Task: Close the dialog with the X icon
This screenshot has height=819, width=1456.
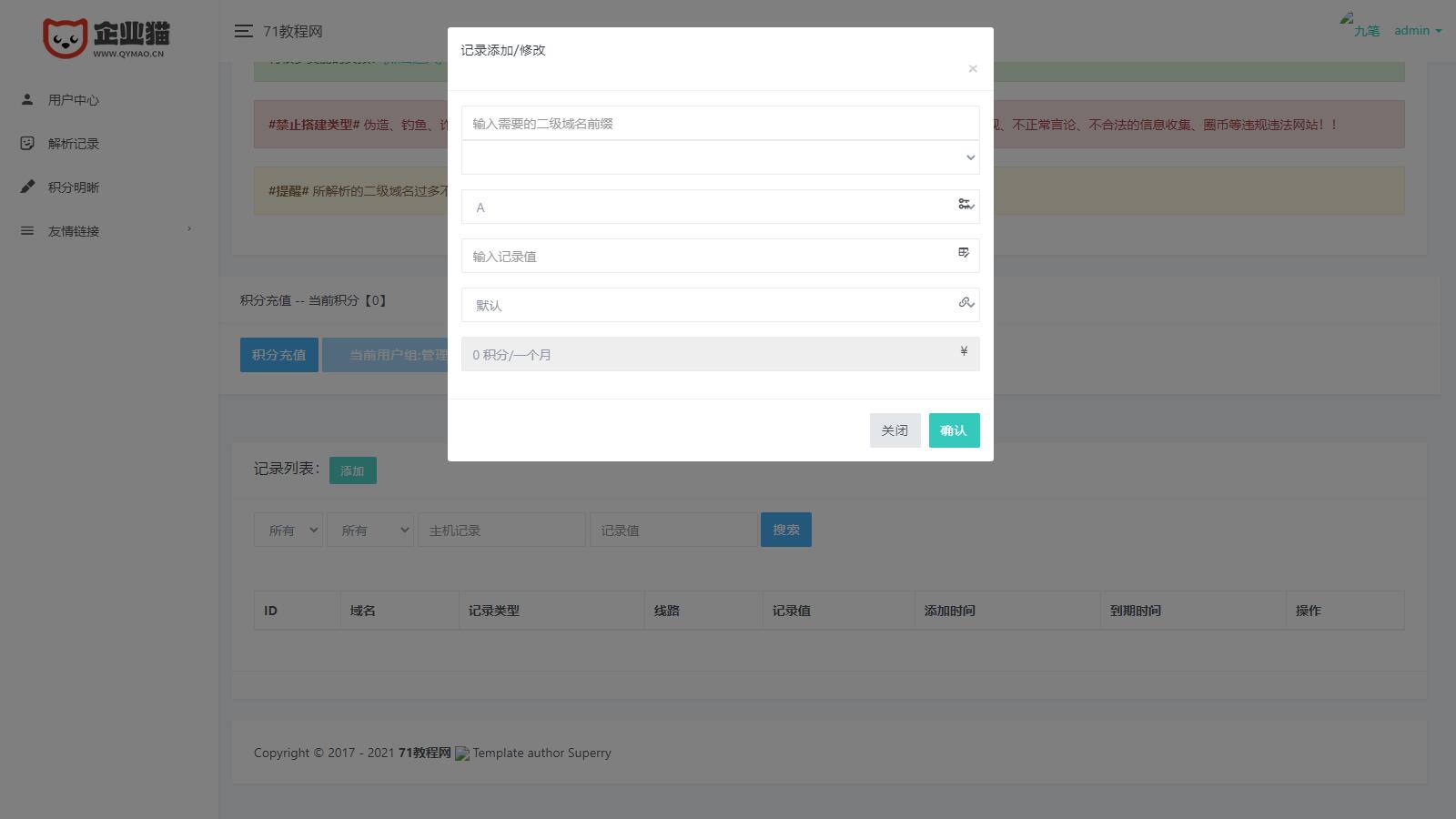Action: click(973, 69)
